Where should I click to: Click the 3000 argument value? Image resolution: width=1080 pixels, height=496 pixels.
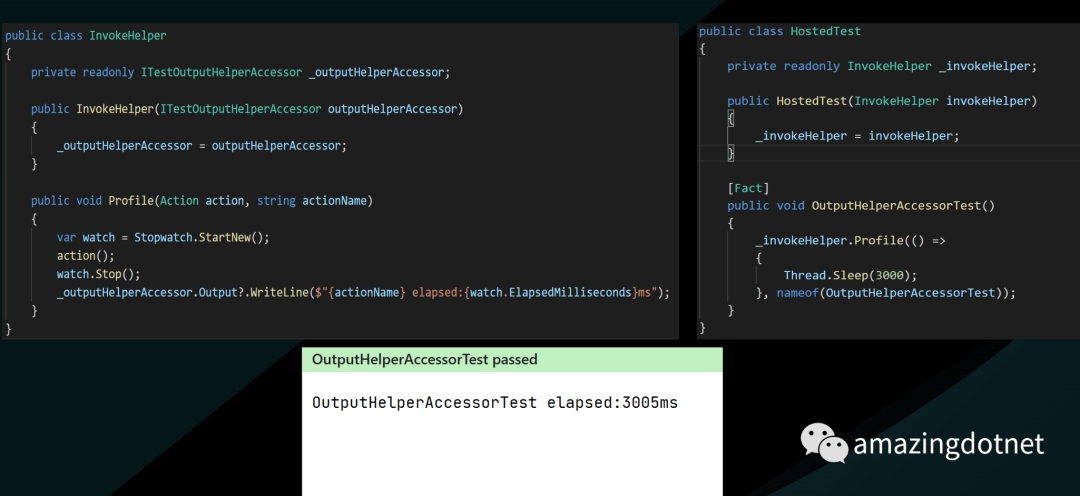click(889, 276)
